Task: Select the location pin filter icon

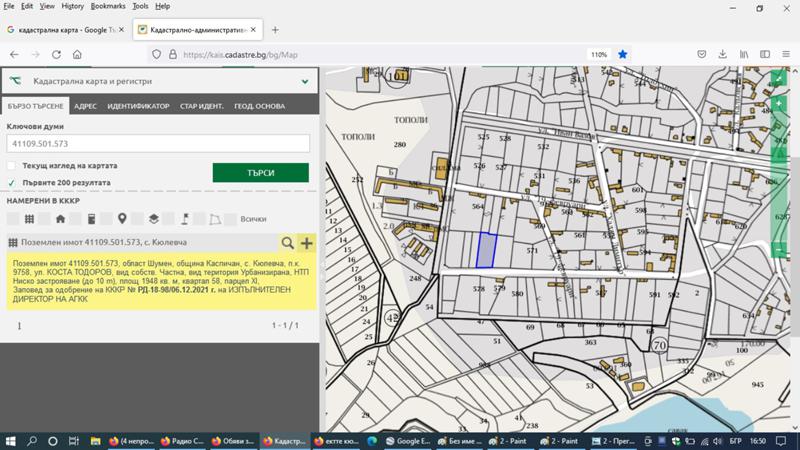Action: coord(122,219)
